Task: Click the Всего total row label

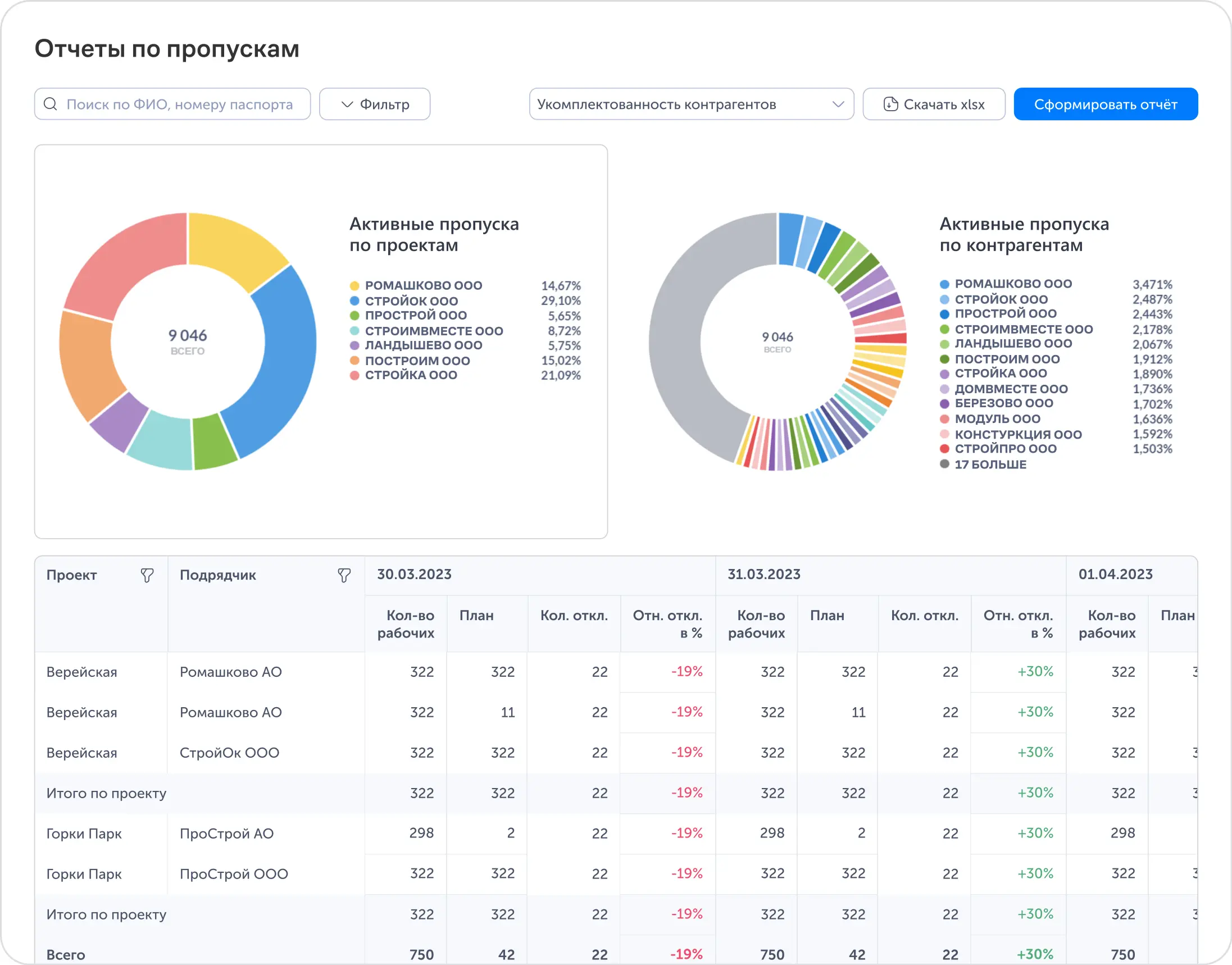Action: pos(66,955)
